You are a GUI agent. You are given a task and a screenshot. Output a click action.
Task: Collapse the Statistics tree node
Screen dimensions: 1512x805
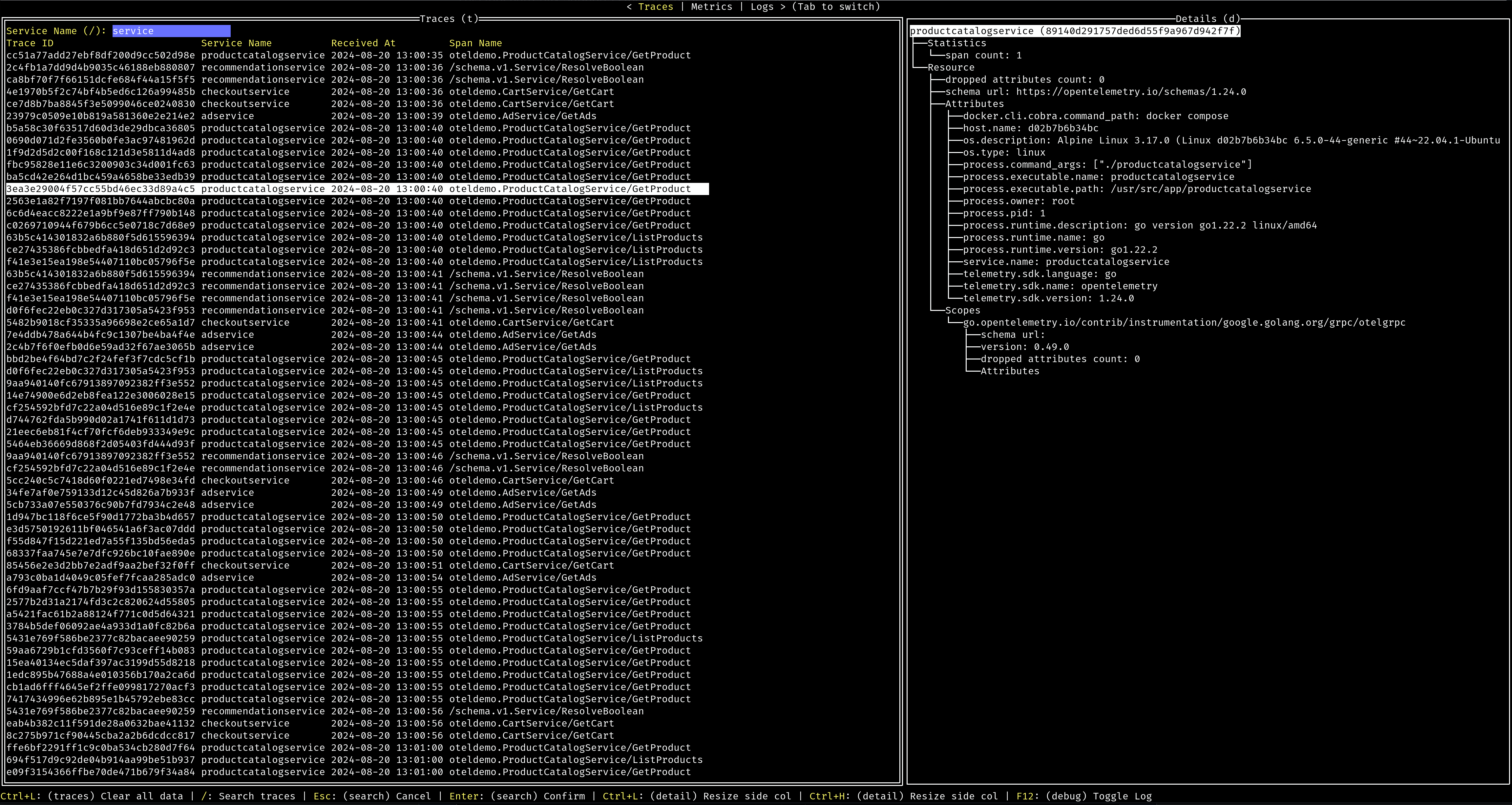point(956,43)
